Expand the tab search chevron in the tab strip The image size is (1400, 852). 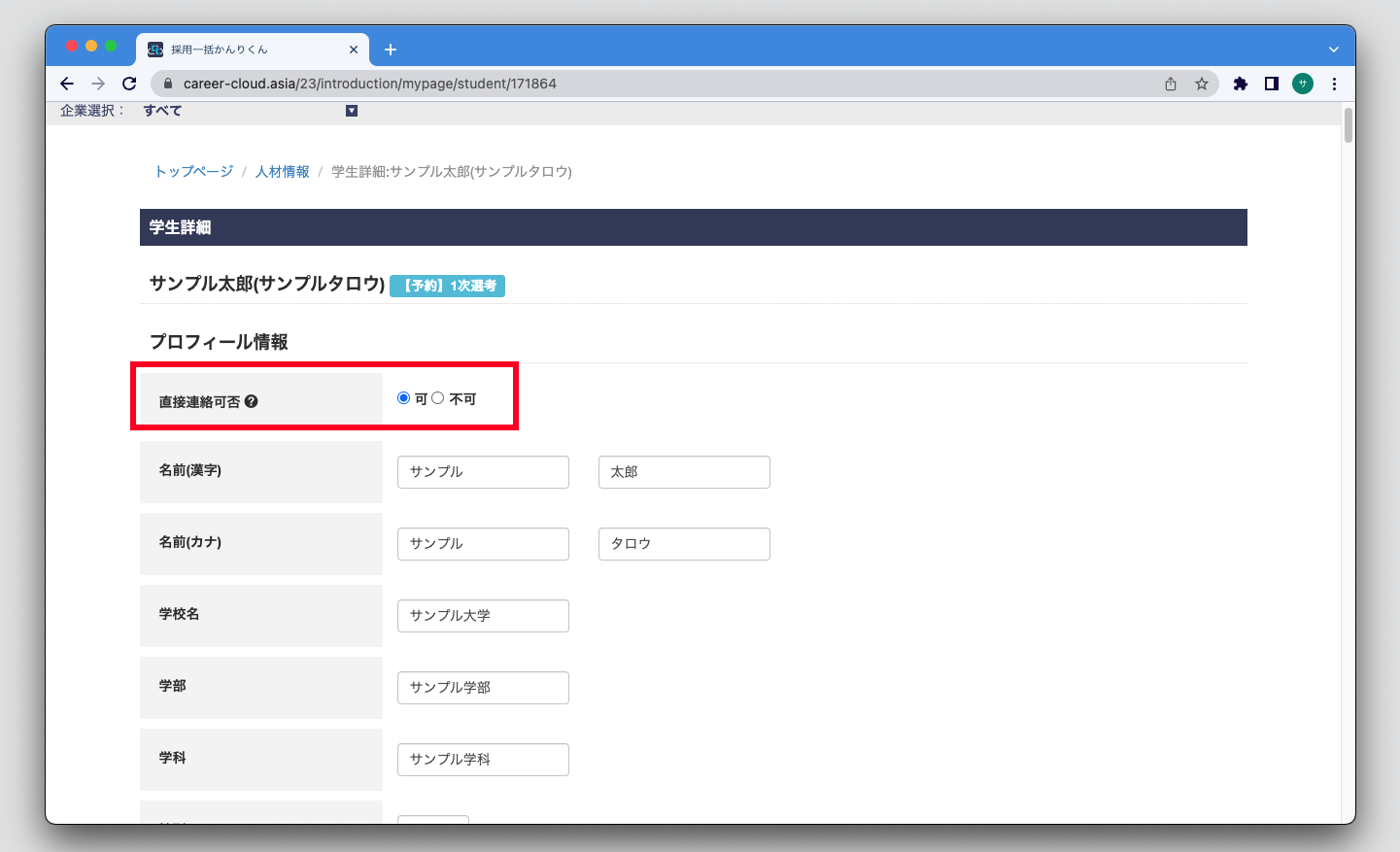[x=1333, y=50]
